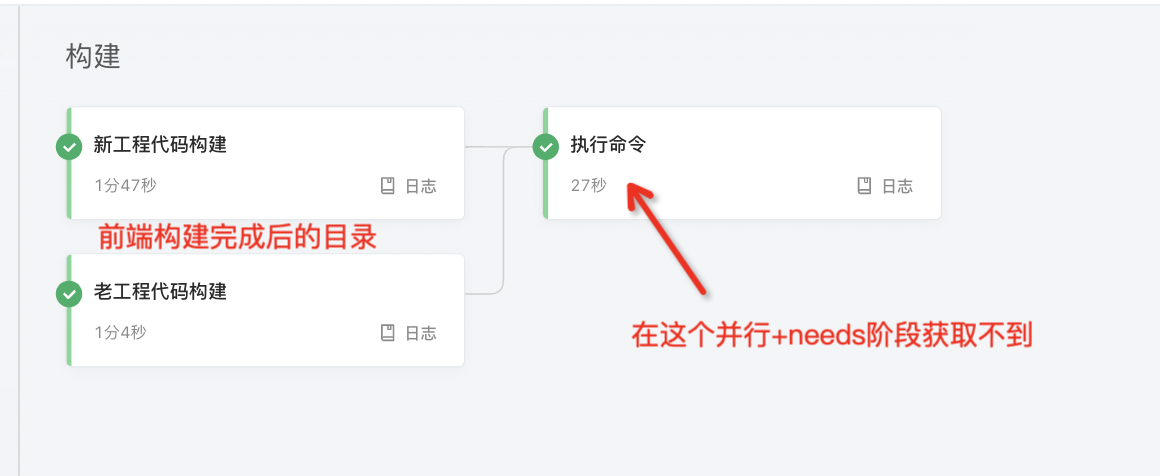Image resolution: width=1160 pixels, height=476 pixels.
Task: Click the green check icon on 新工程代码构建
Action: click(x=68, y=147)
